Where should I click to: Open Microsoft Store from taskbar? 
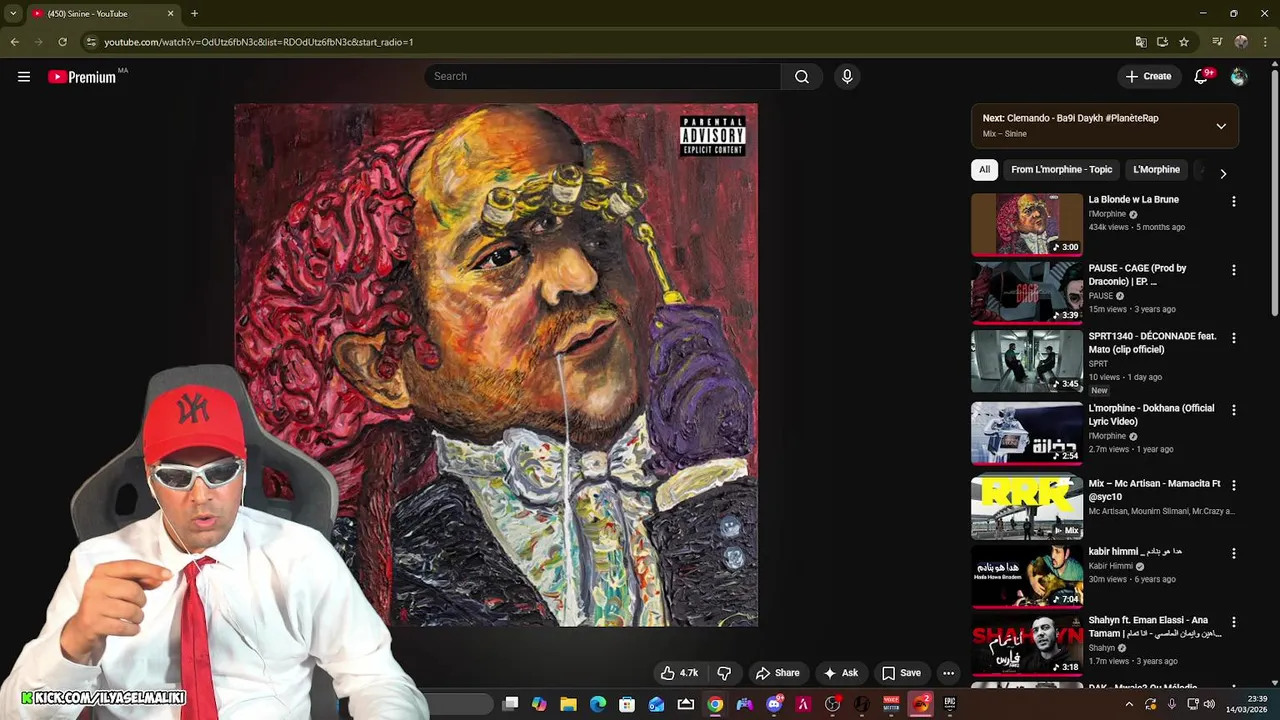(x=627, y=704)
